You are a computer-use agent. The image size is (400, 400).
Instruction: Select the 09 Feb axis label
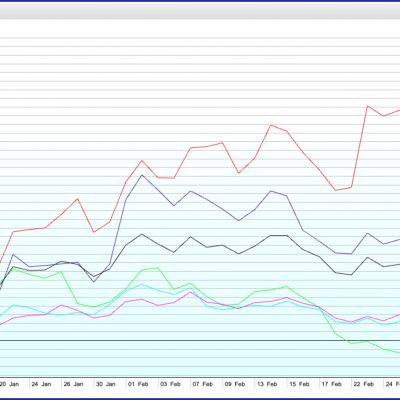click(235, 384)
